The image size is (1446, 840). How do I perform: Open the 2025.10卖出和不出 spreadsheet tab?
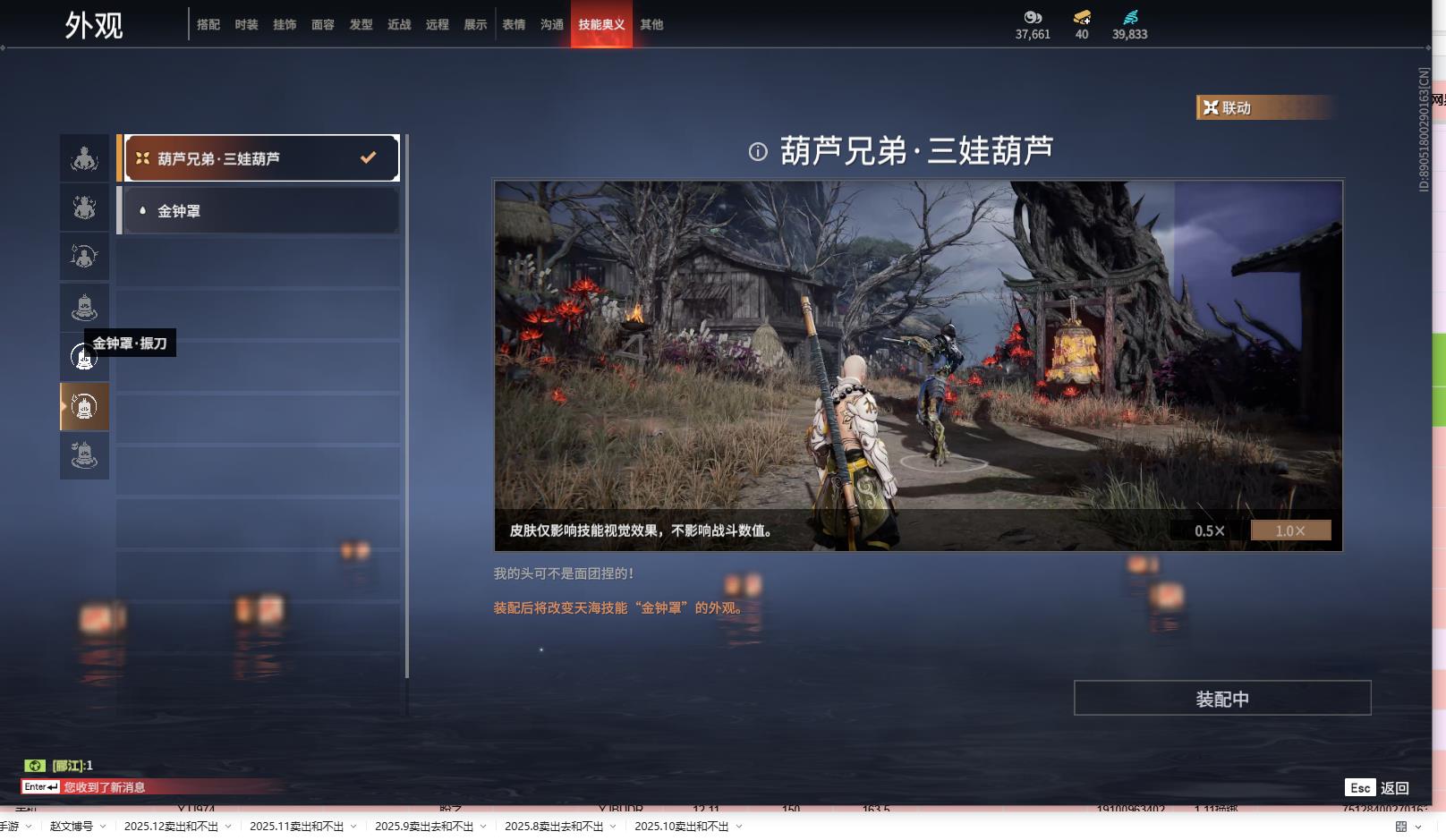point(682,827)
